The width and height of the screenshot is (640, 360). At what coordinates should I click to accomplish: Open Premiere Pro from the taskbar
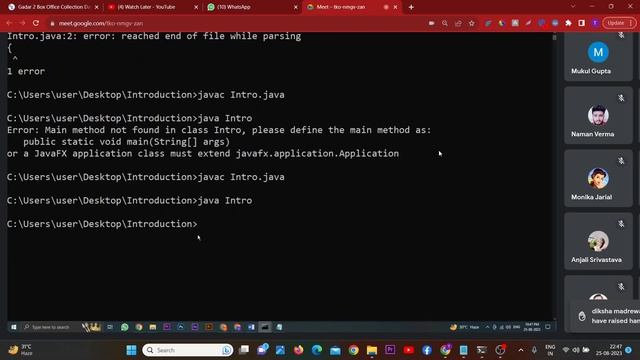point(390,350)
